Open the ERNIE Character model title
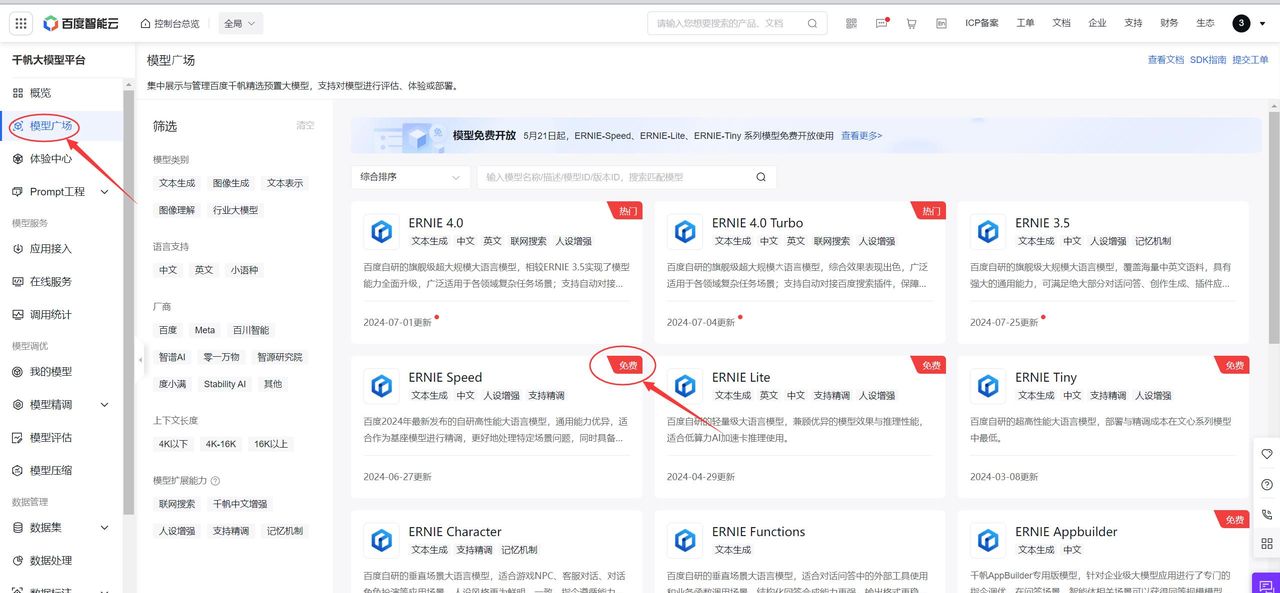Image resolution: width=1280 pixels, height=593 pixels. (455, 532)
